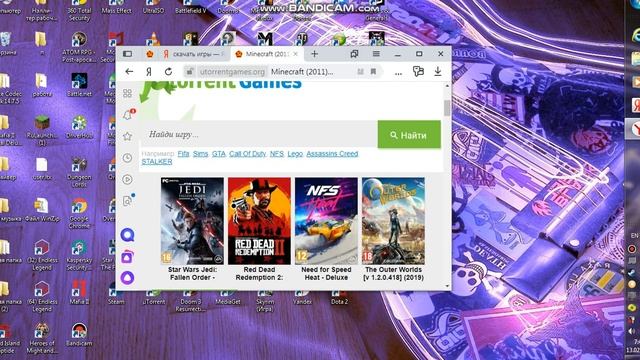
Task: Open reader mode icon in address bar
Action: click(360, 71)
